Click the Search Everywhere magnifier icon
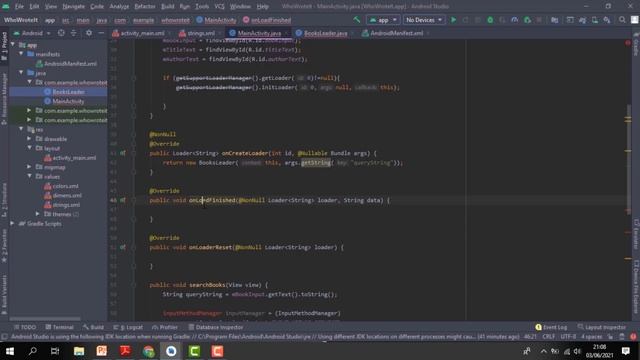This screenshot has width=640, height=360. click(622, 20)
